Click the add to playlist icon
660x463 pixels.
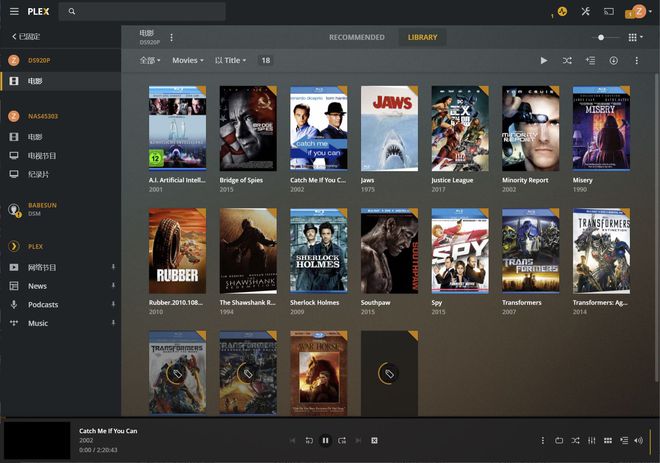(590, 60)
